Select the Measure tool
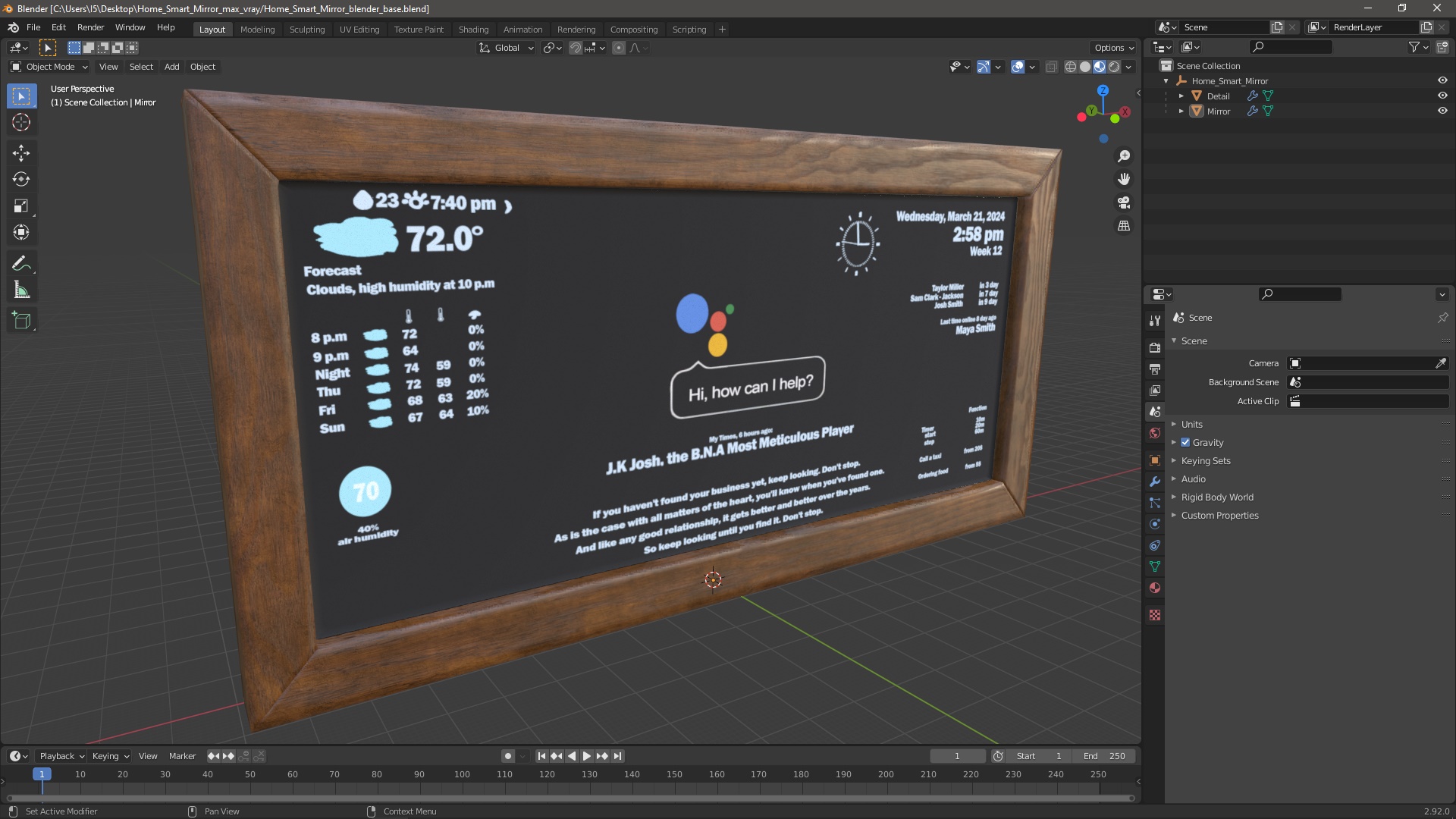 [x=21, y=290]
